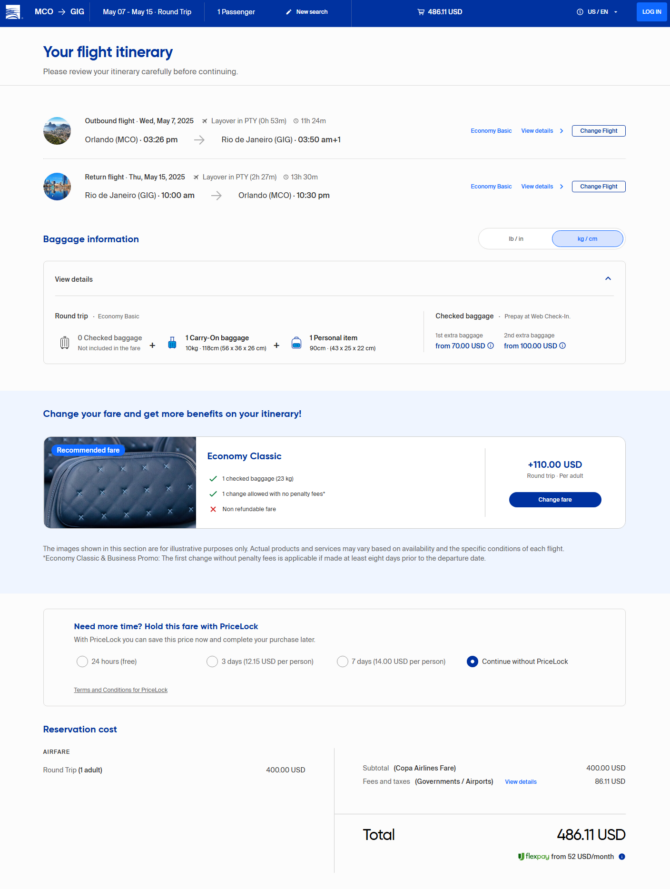Expand return flight details chevron
670x889 pixels.
(562, 187)
